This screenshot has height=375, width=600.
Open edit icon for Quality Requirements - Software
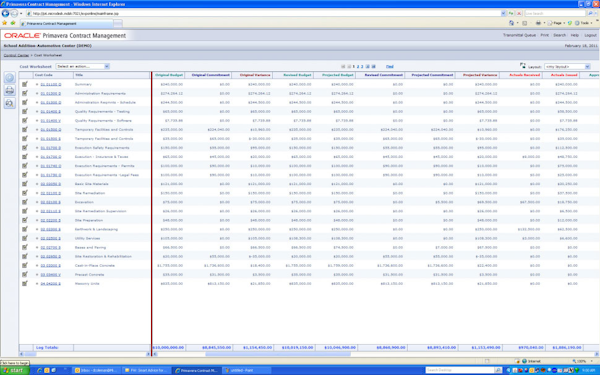click(x=25, y=120)
